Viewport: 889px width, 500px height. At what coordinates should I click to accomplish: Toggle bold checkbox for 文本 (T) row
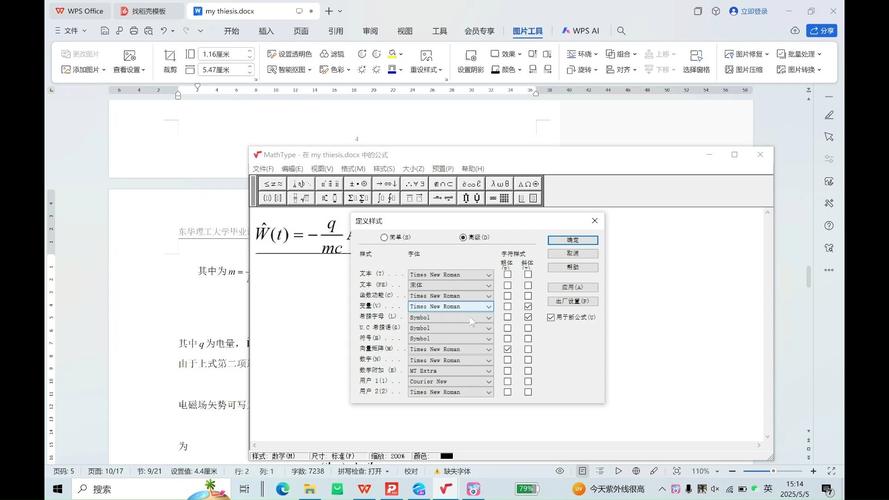[507, 274]
